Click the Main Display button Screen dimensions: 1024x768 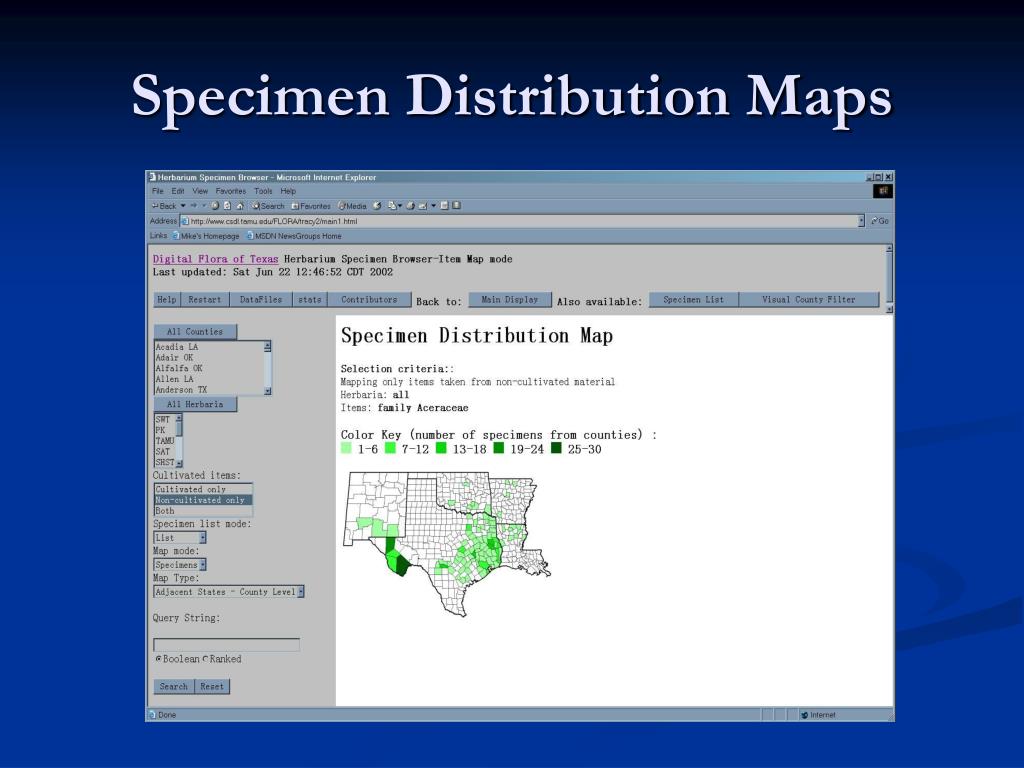(x=510, y=300)
